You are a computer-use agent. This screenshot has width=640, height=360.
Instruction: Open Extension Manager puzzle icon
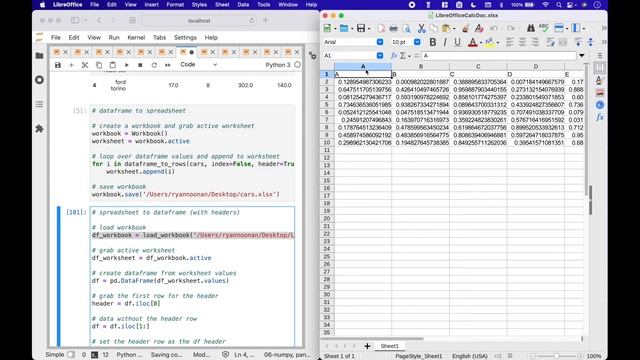pos(39,129)
